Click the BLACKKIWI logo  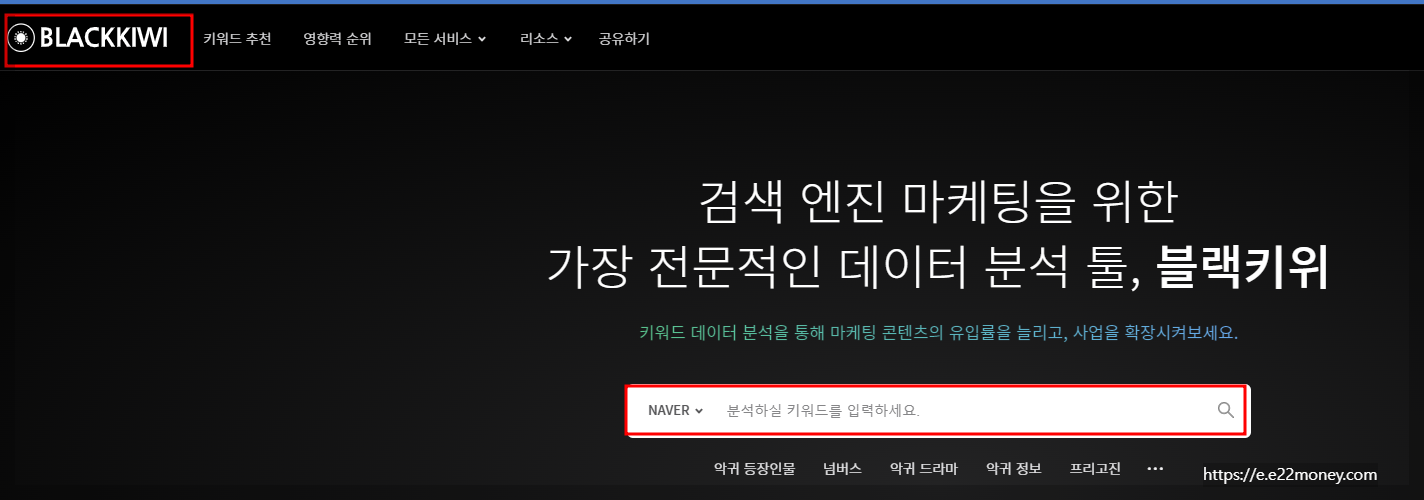(88, 39)
